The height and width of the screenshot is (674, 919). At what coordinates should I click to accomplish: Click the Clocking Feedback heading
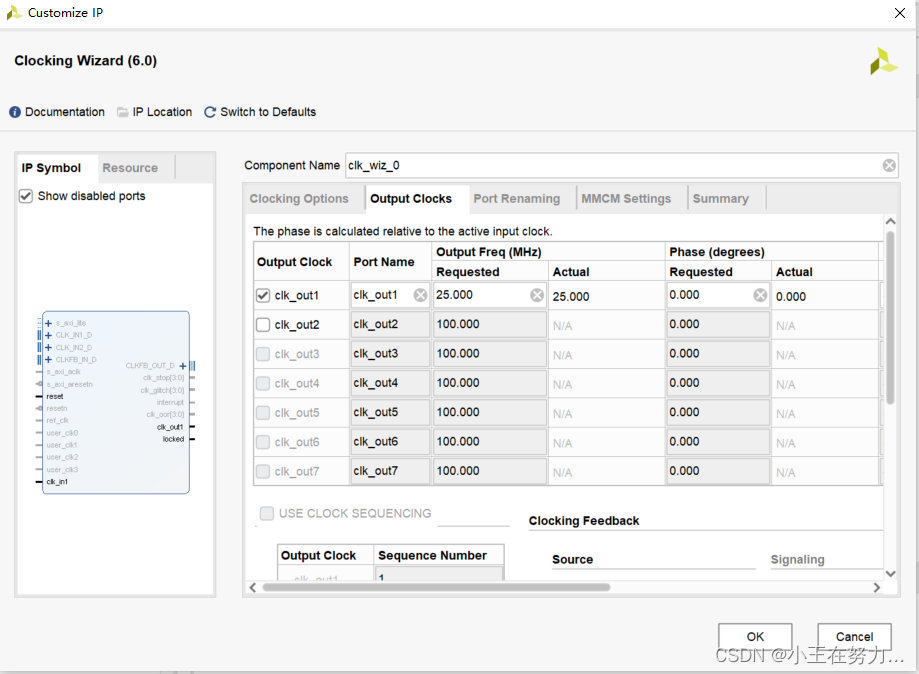584,521
